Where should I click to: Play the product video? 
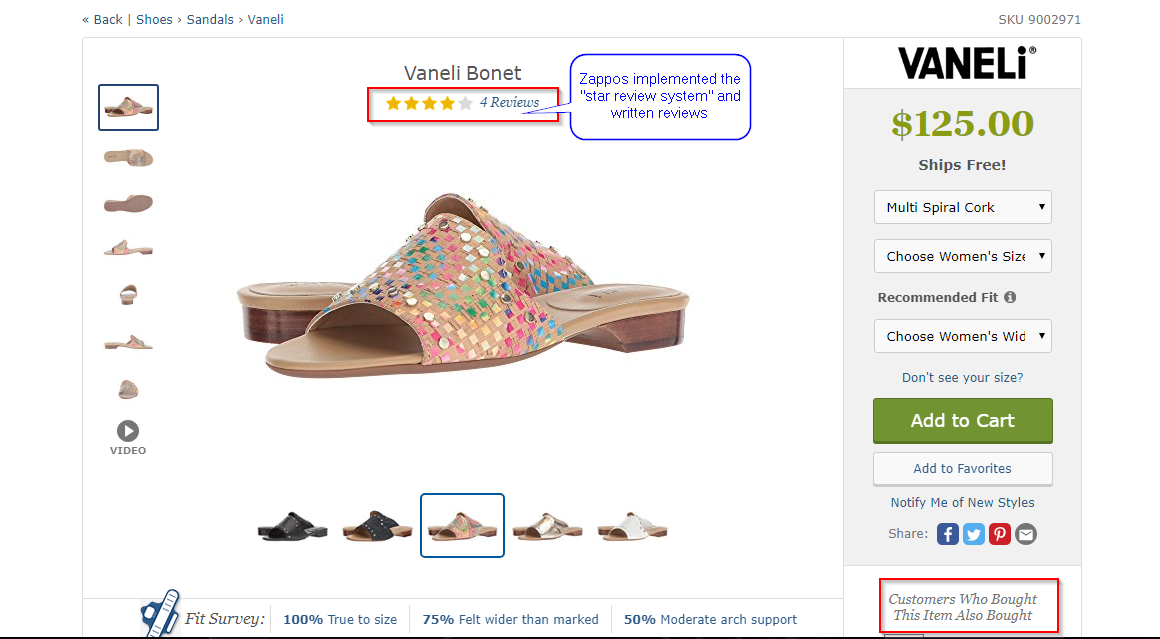tap(128, 431)
